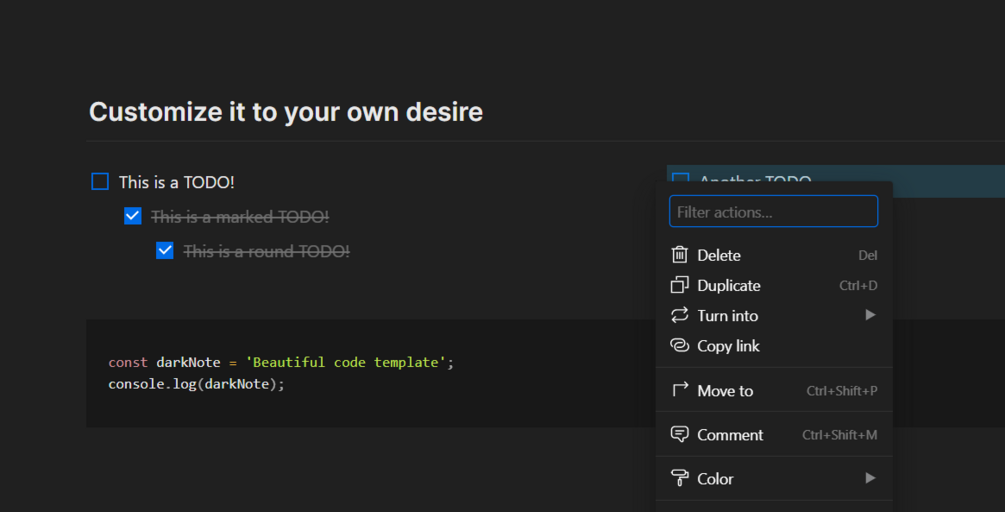Click the trash icon beside Delete
This screenshot has width=1005, height=512.
tap(680, 255)
